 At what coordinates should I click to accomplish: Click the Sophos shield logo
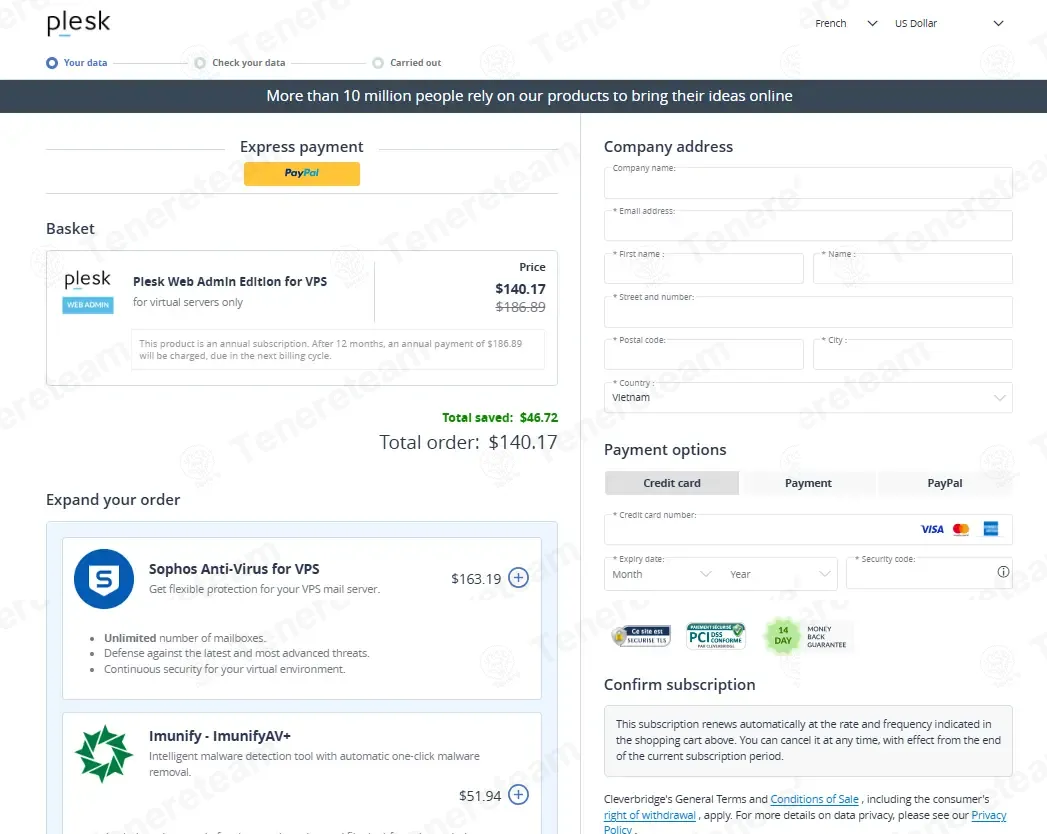click(x=103, y=579)
